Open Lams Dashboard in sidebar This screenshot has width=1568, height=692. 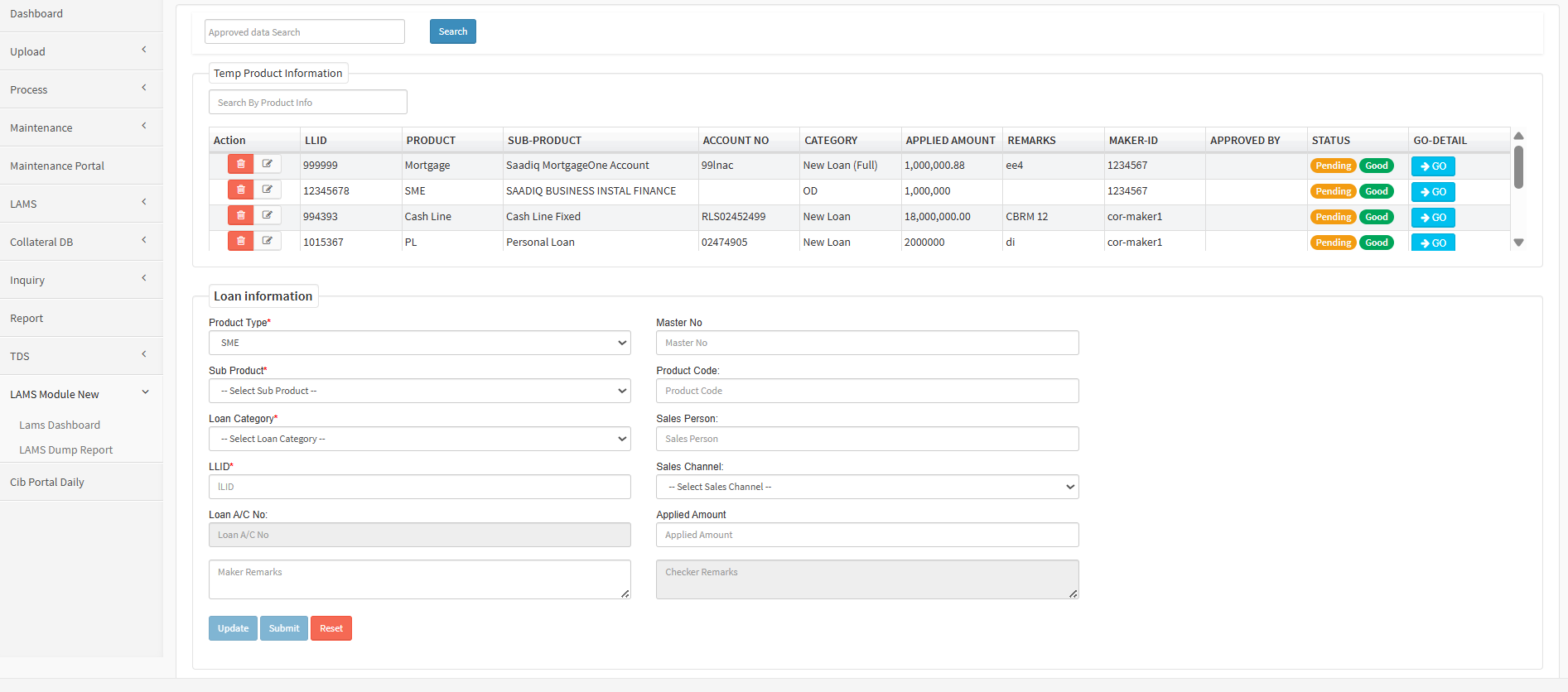pos(60,425)
